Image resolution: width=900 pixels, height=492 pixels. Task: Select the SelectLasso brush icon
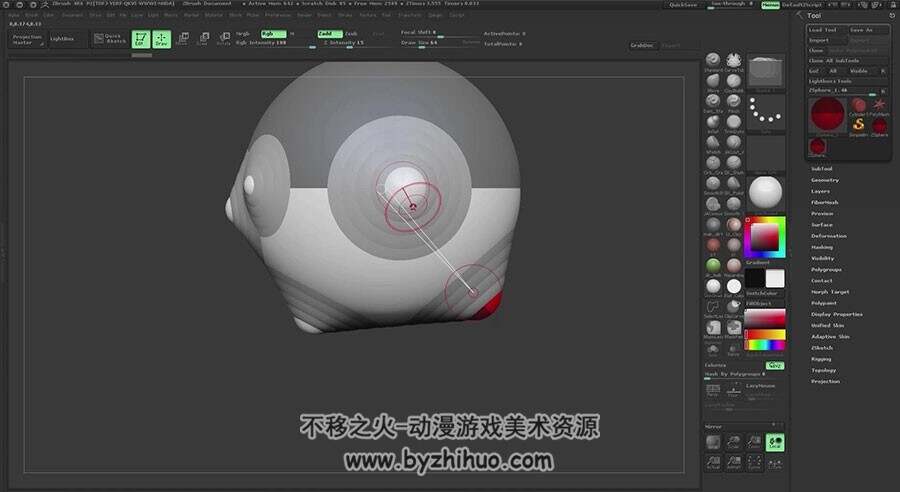(713, 307)
